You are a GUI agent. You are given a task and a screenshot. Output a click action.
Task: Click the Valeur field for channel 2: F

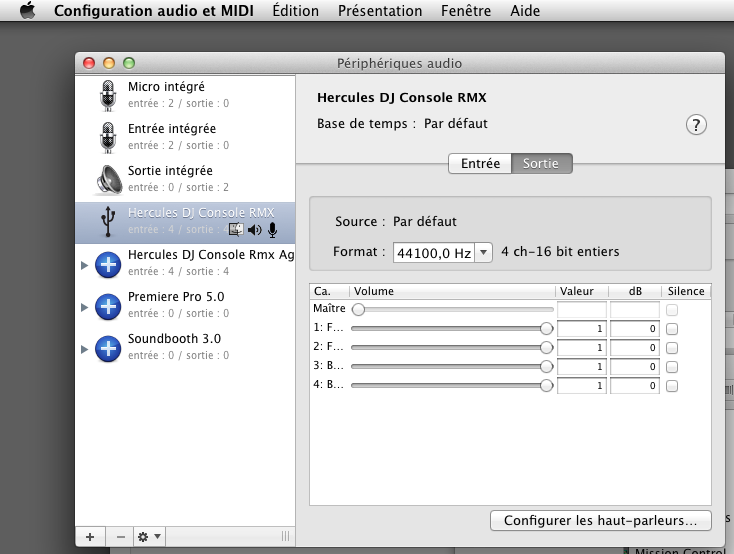pos(582,347)
